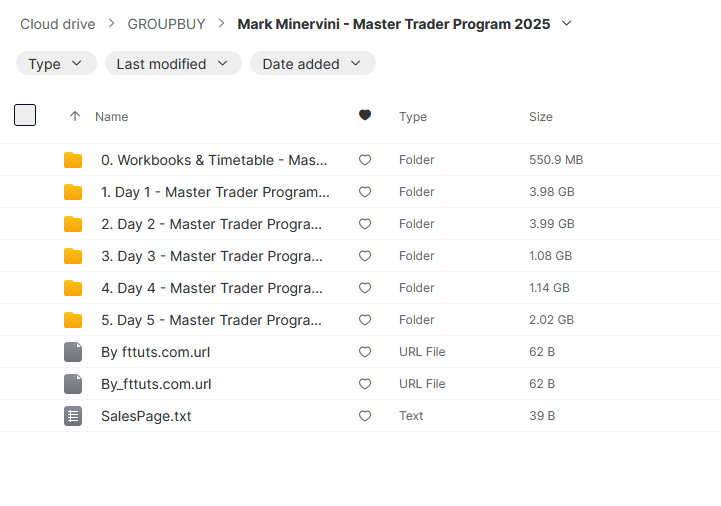The height and width of the screenshot is (506, 721).
Task: Tick the select-all checkbox in header
Action: [x=25, y=116]
